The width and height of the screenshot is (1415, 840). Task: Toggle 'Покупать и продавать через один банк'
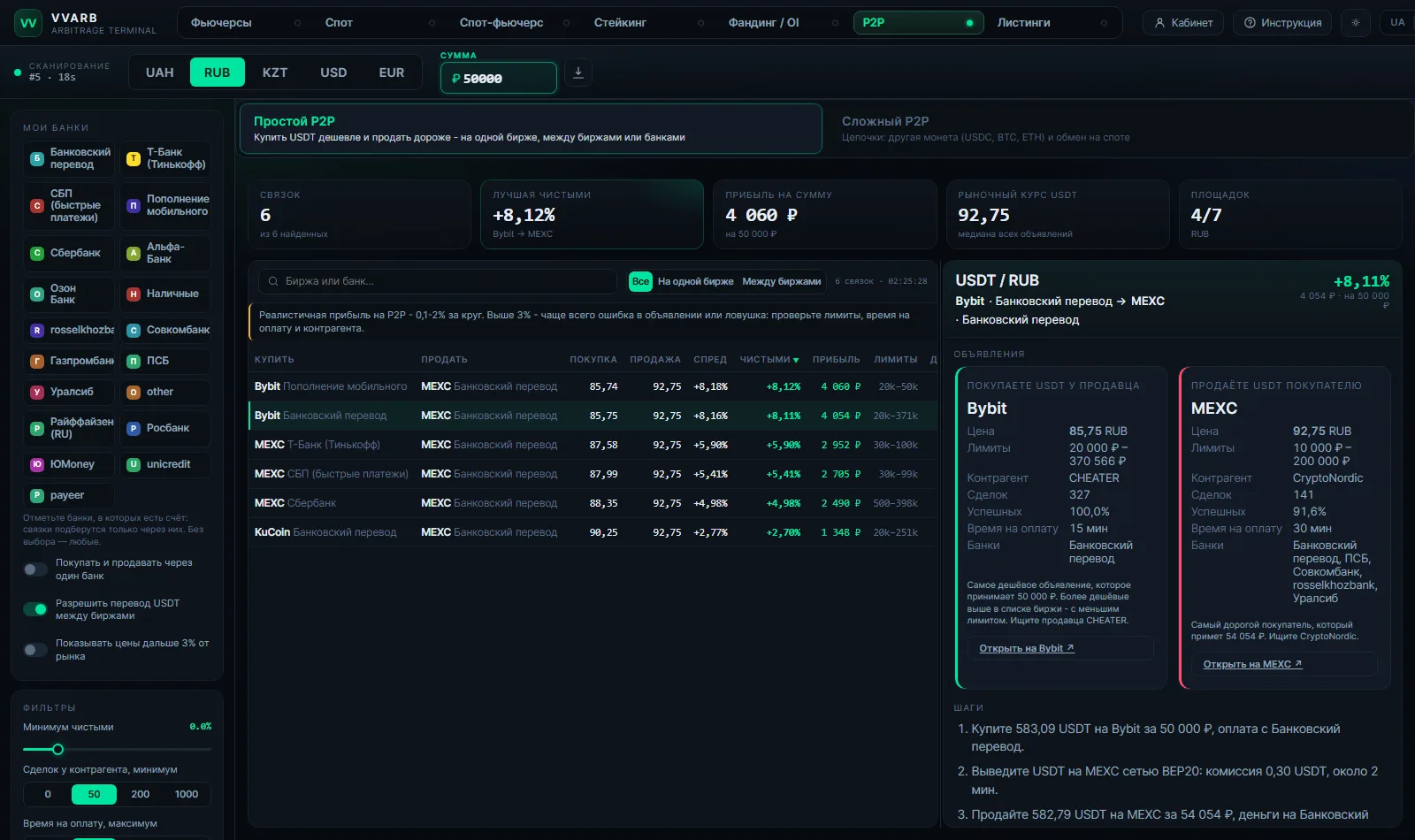[35, 569]
